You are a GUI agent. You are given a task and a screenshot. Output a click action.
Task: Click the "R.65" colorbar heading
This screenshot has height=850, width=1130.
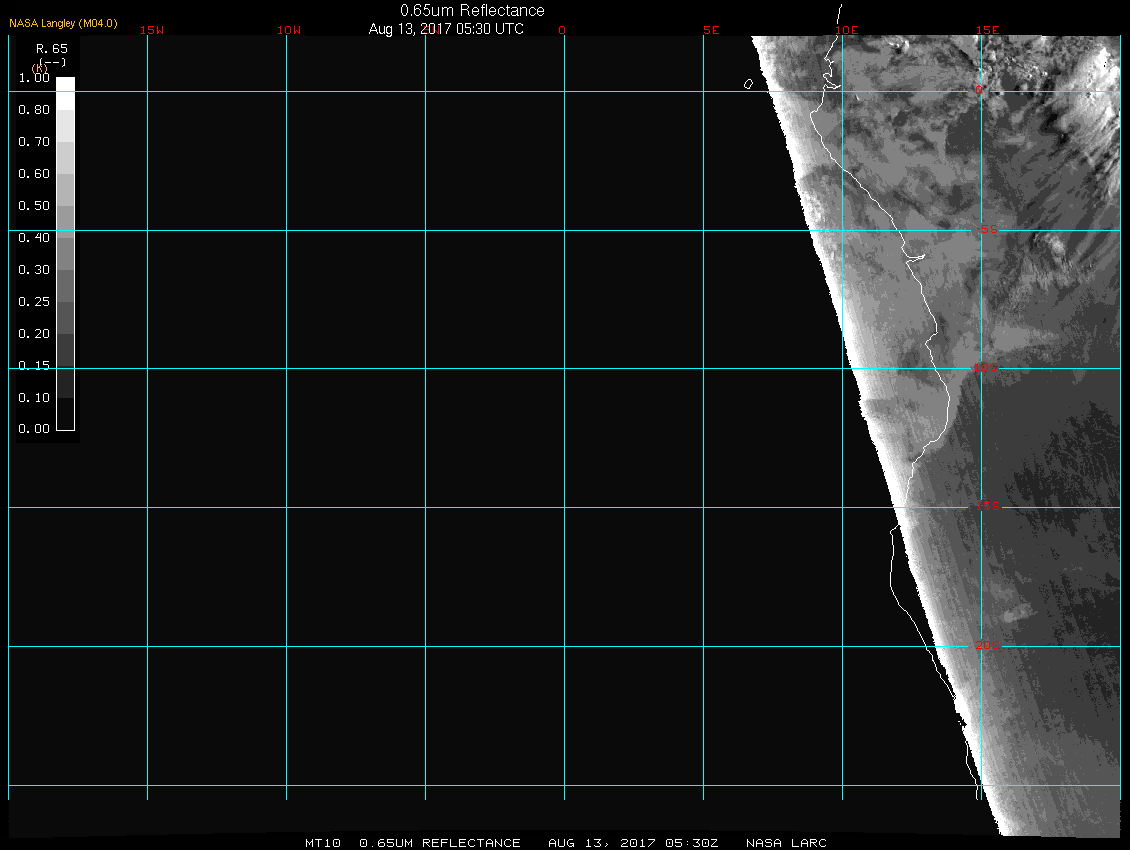click(51, 48)
